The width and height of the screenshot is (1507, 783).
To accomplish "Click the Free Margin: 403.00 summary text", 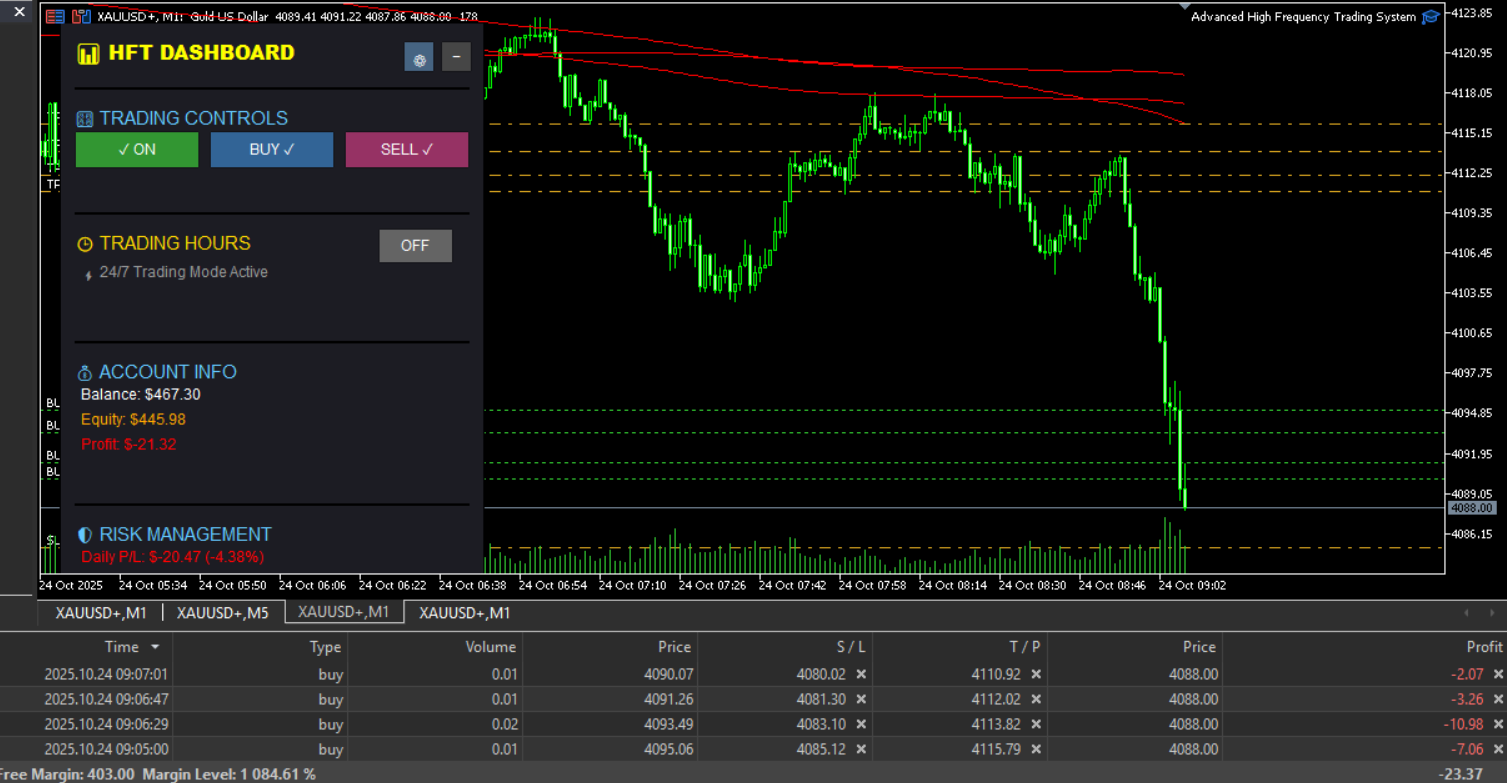I will pos(67,774).
